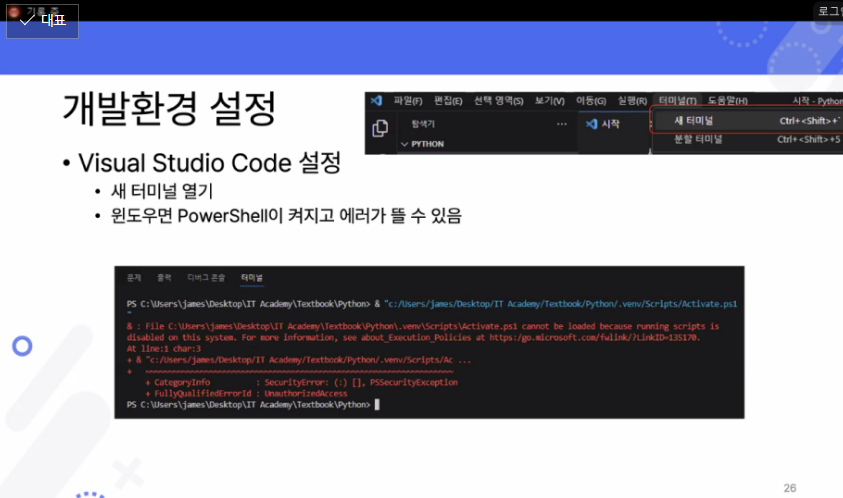The image size is (843, 498).
Task: Open the 도움말(H) menu
Action: point(727,101)
